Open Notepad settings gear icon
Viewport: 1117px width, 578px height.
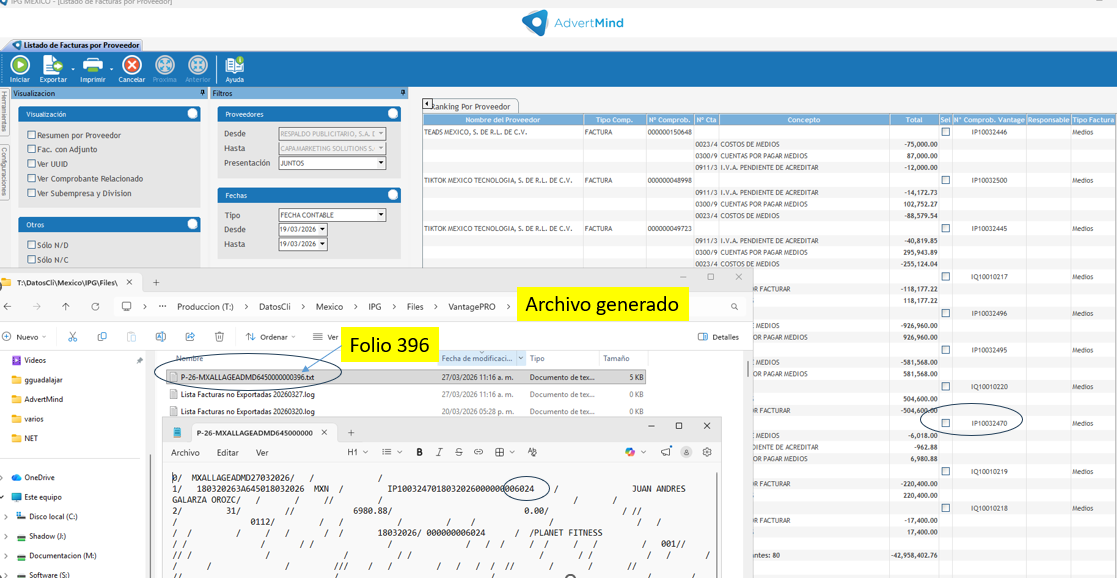pos(707,452)
